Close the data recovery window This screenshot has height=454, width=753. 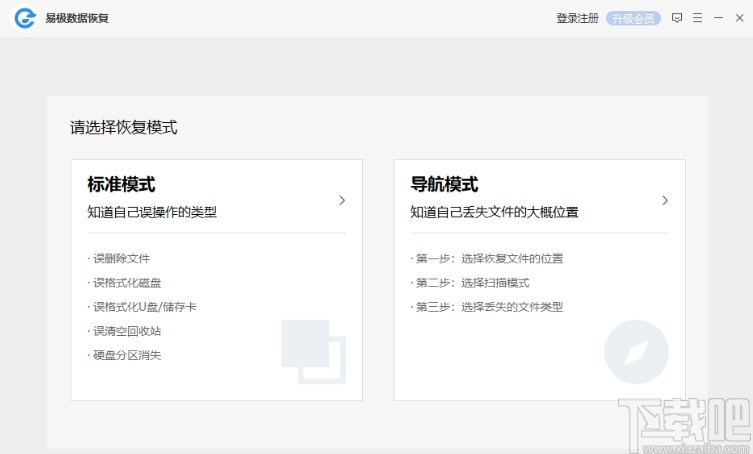740,18
